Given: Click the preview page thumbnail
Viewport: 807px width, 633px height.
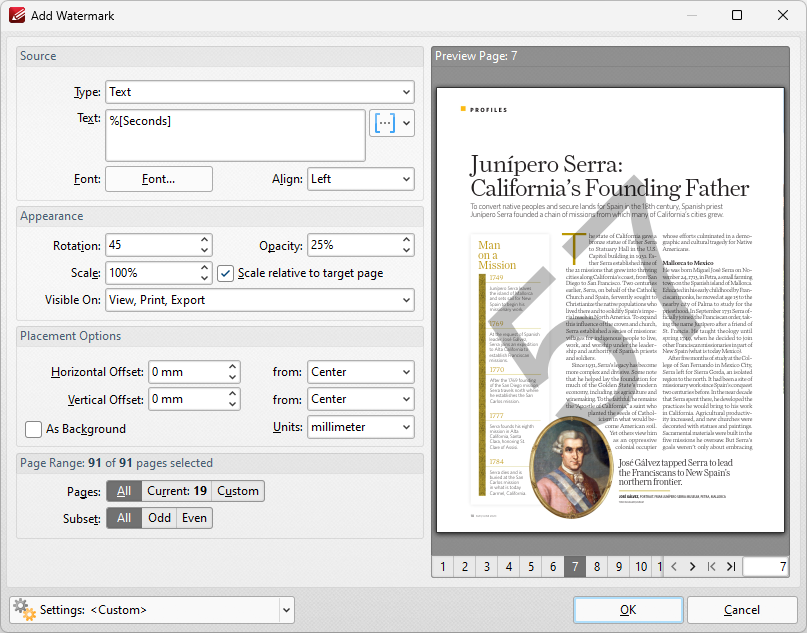Looking at the screenshot, I should click(x=610, y=310).
